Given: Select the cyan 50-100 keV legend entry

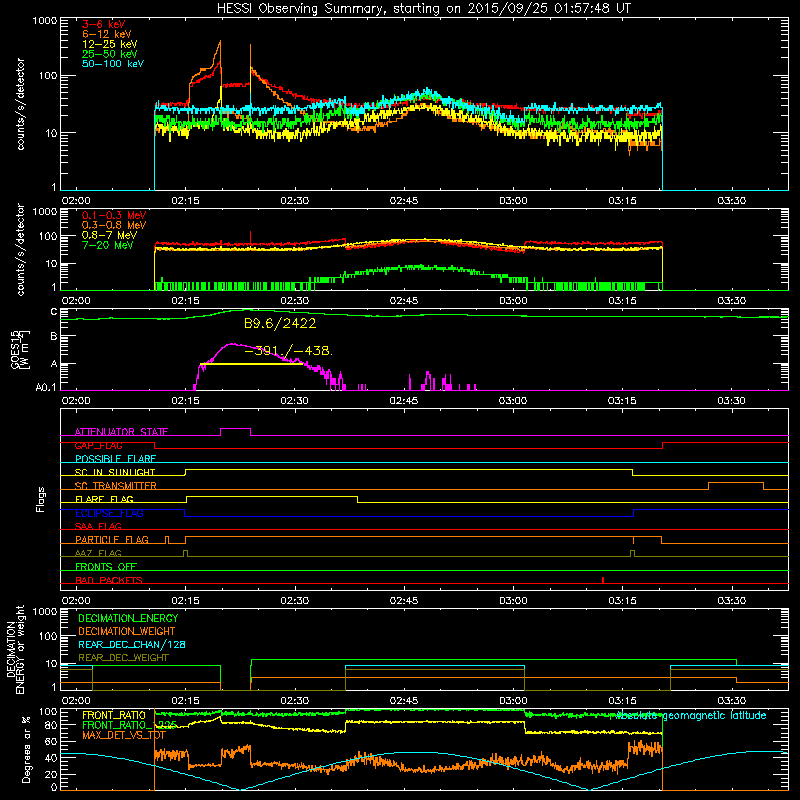Looking at the screenshot, I should coord(113,64).
